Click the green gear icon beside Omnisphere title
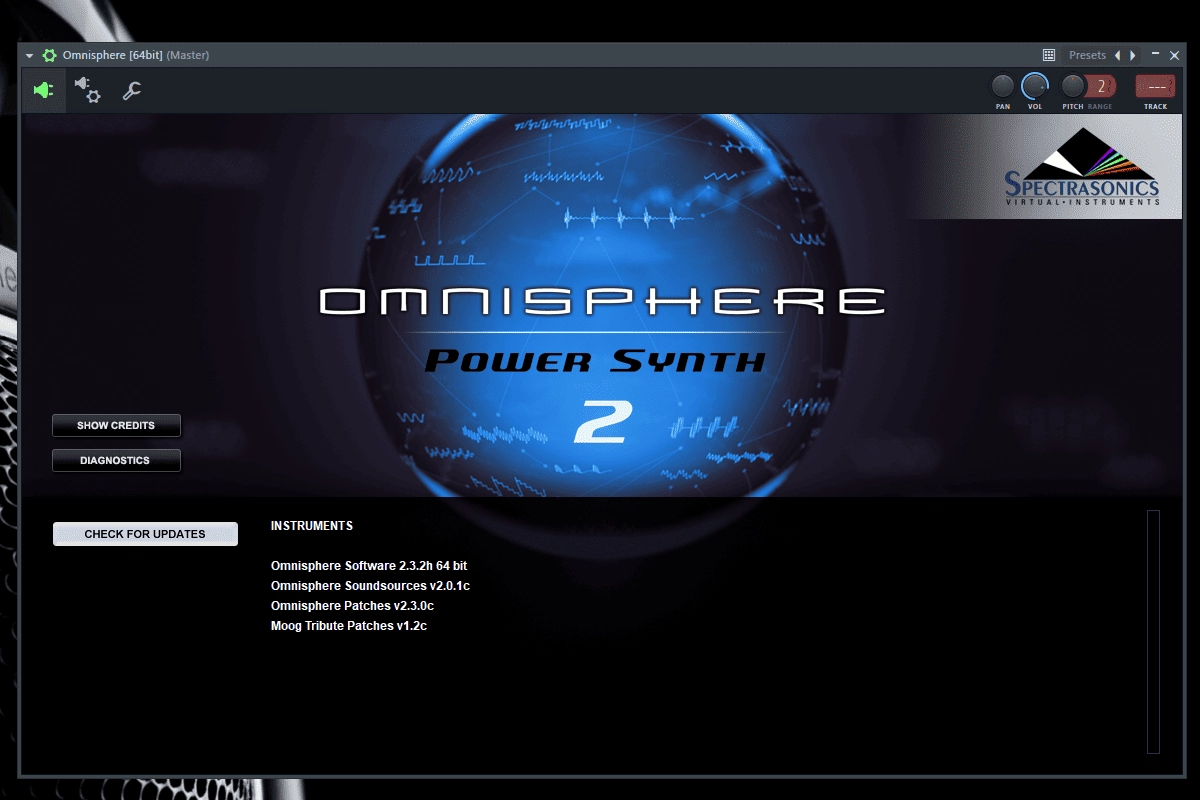This screenshot has width=1200, height=800. pos(49,55)
